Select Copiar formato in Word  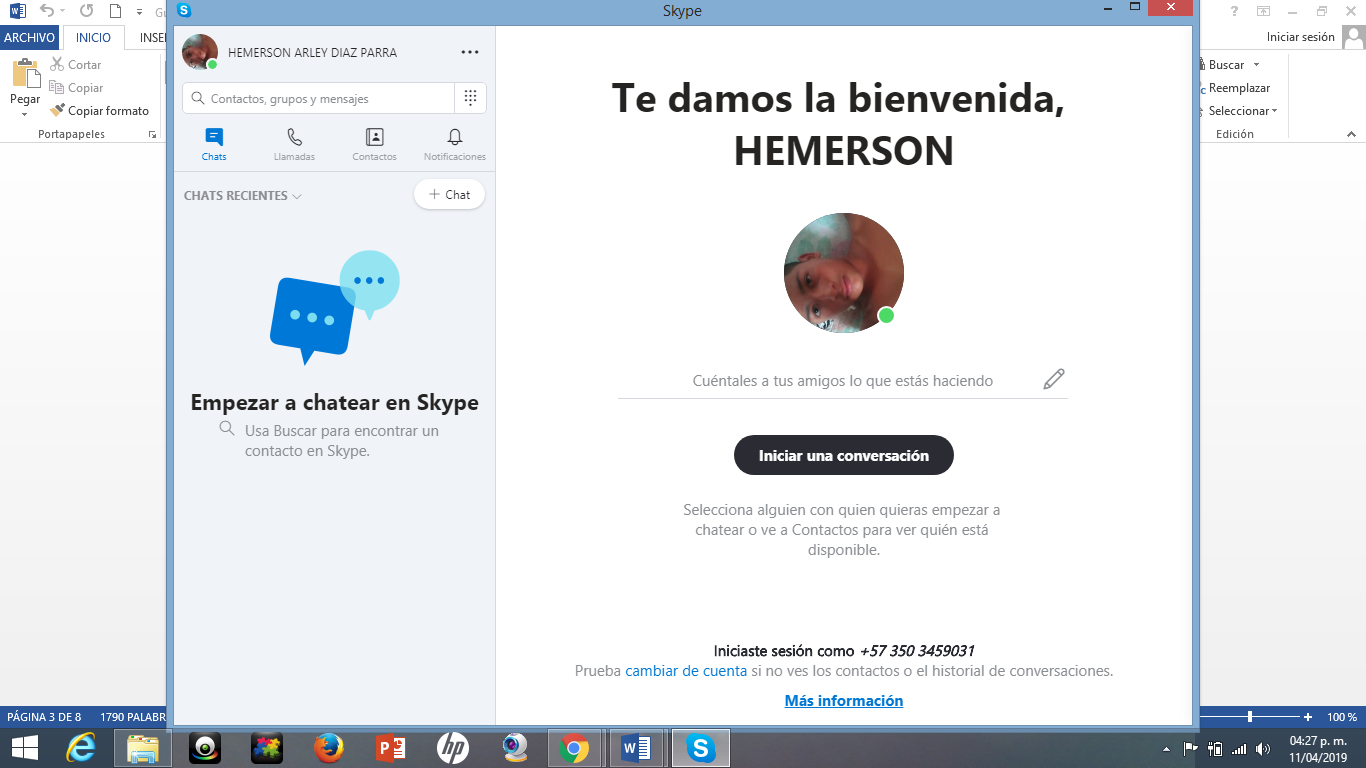99,111
